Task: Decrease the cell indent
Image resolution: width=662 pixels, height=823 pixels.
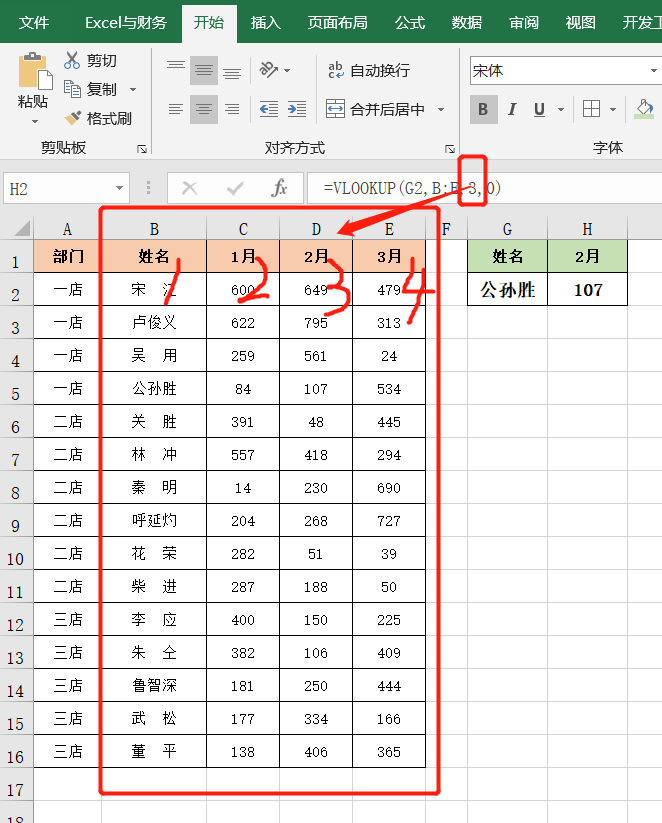Action: [269, 109]
